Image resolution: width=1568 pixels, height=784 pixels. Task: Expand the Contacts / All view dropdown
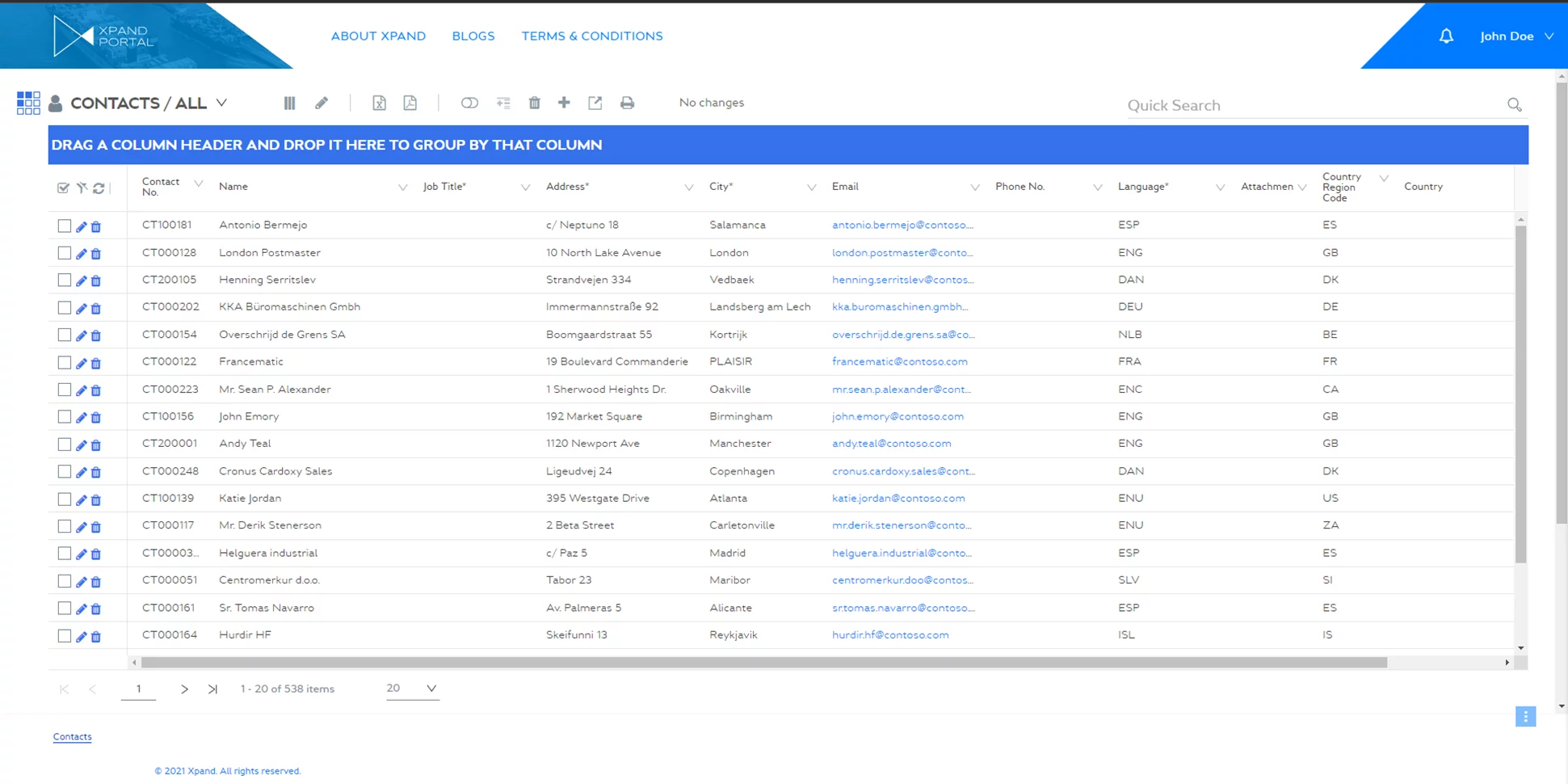[x=221, y=103]
